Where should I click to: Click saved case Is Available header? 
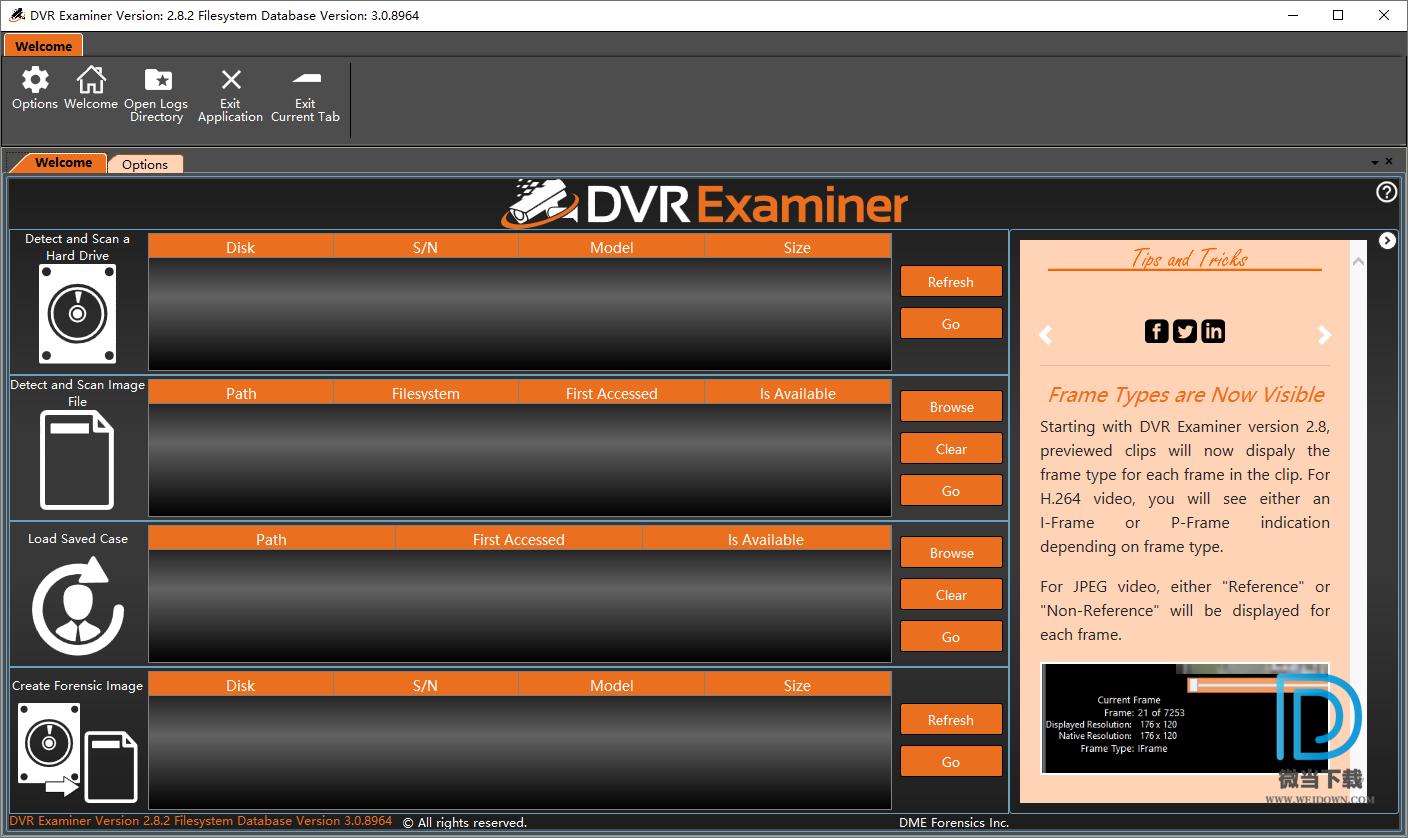pos(766,539)
